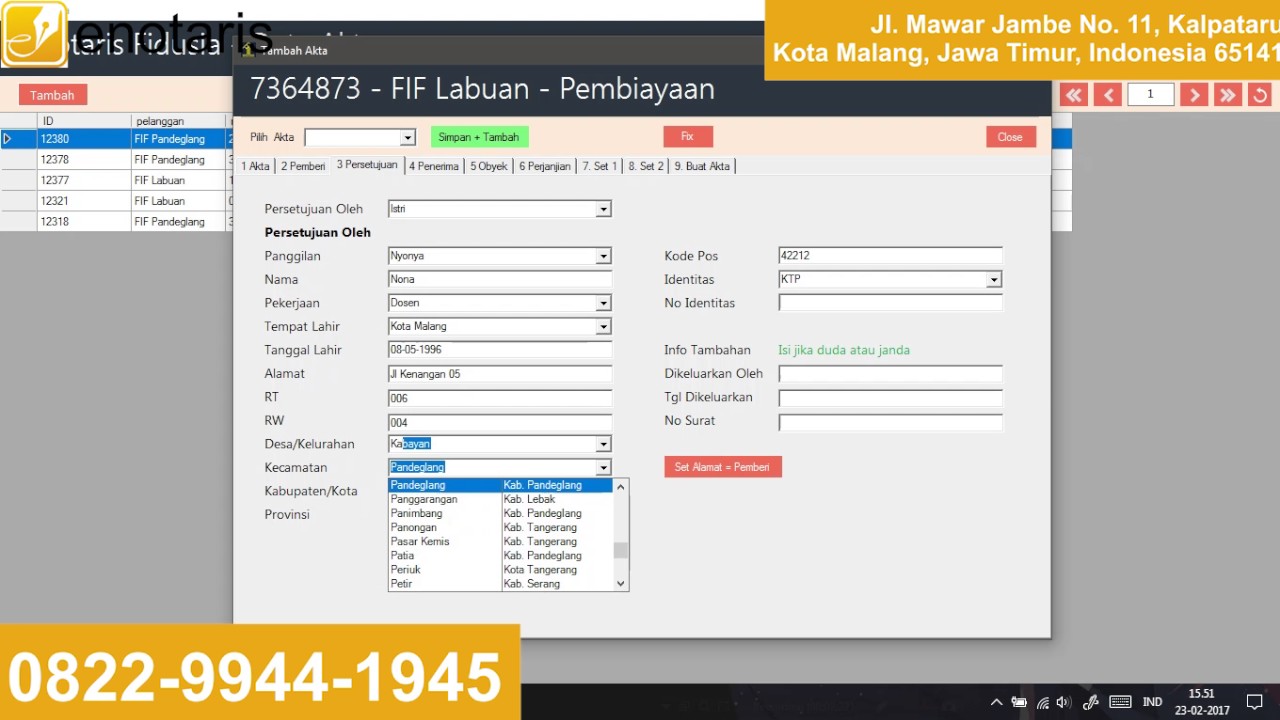Click scroll-down arrow of Kecamatan list
The width and height of the screenshot is (1280, 720).
[x=621, y=584]
